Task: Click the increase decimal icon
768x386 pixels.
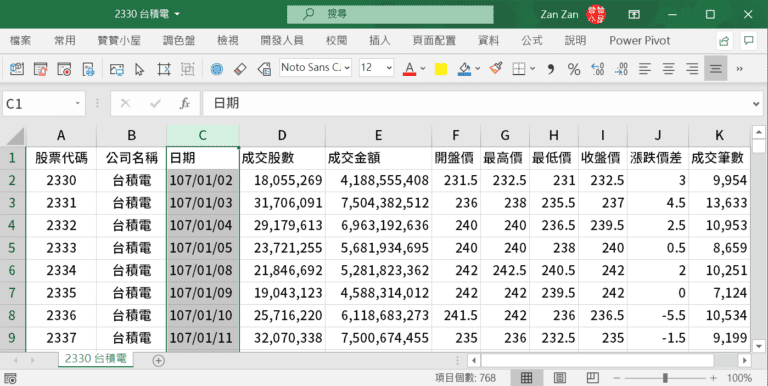Action: pyautogui.click(x=597, y=69)
